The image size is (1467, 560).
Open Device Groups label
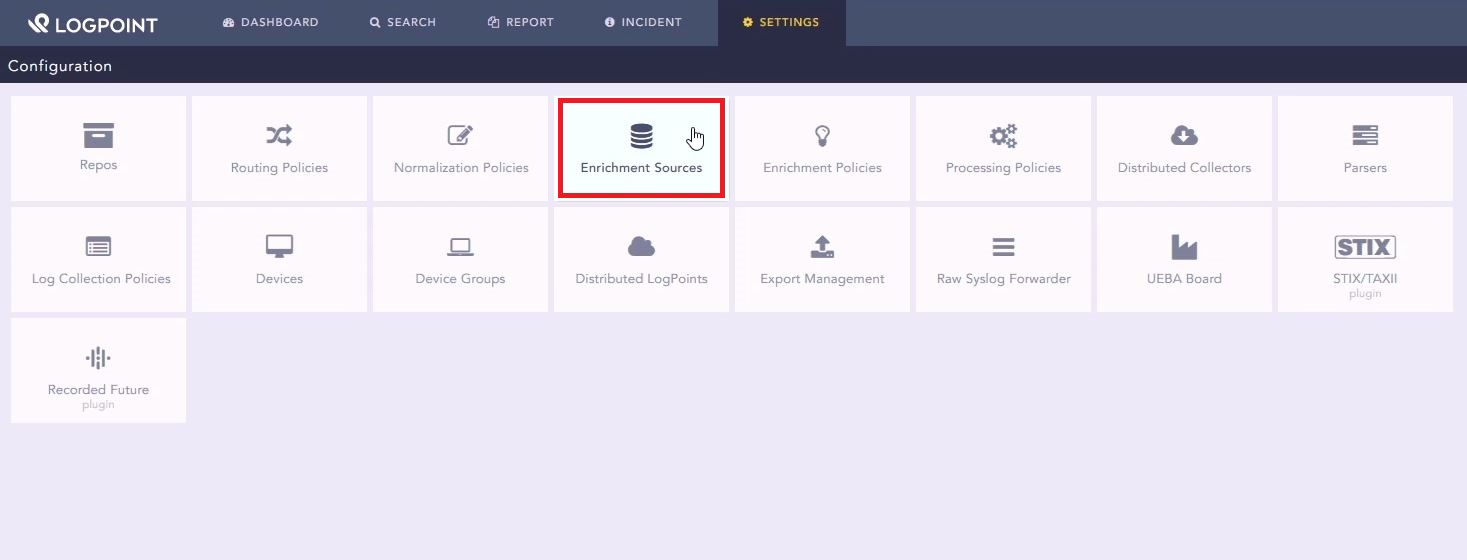click(460, 279)
